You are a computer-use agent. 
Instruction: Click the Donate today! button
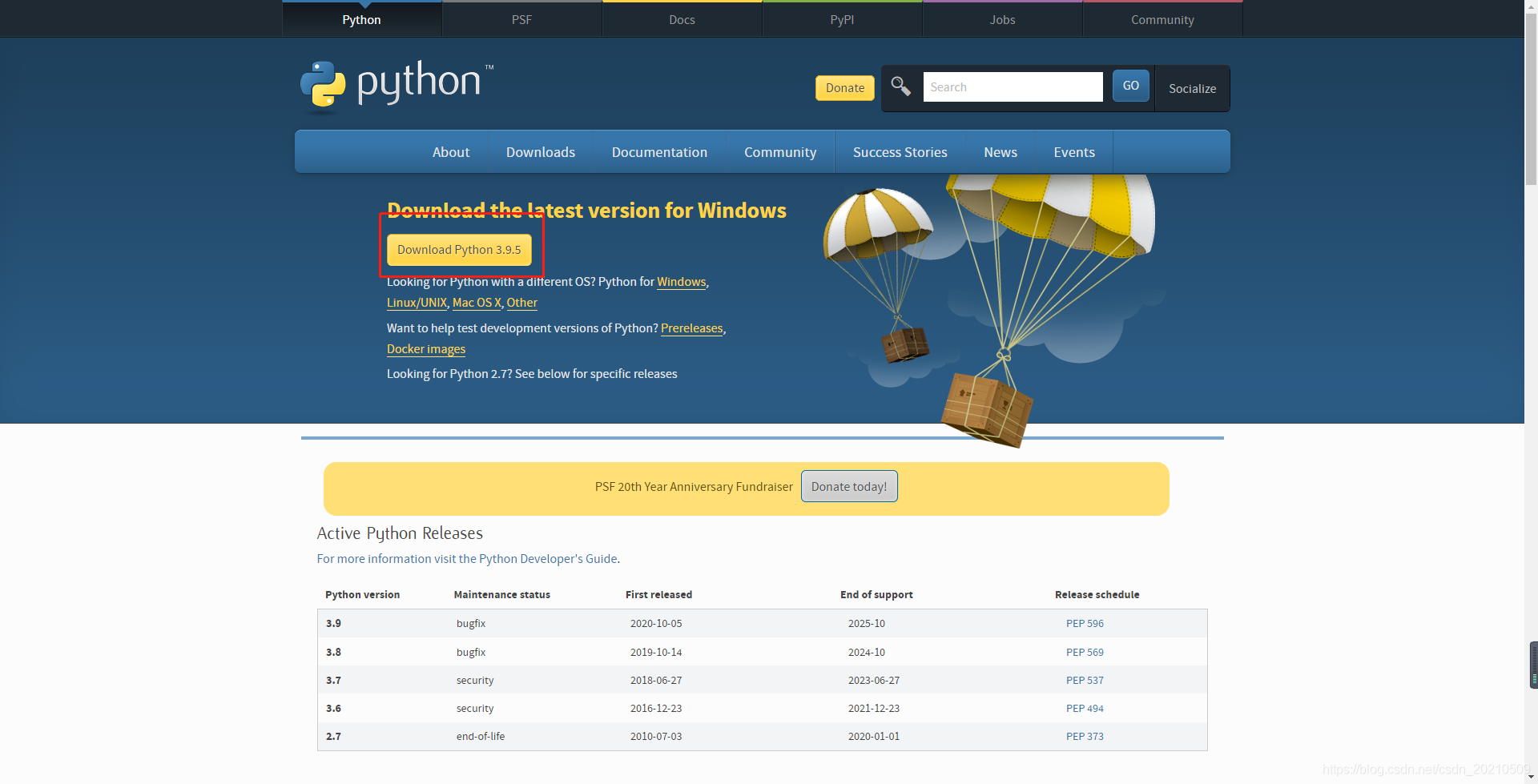pos(849,487)
